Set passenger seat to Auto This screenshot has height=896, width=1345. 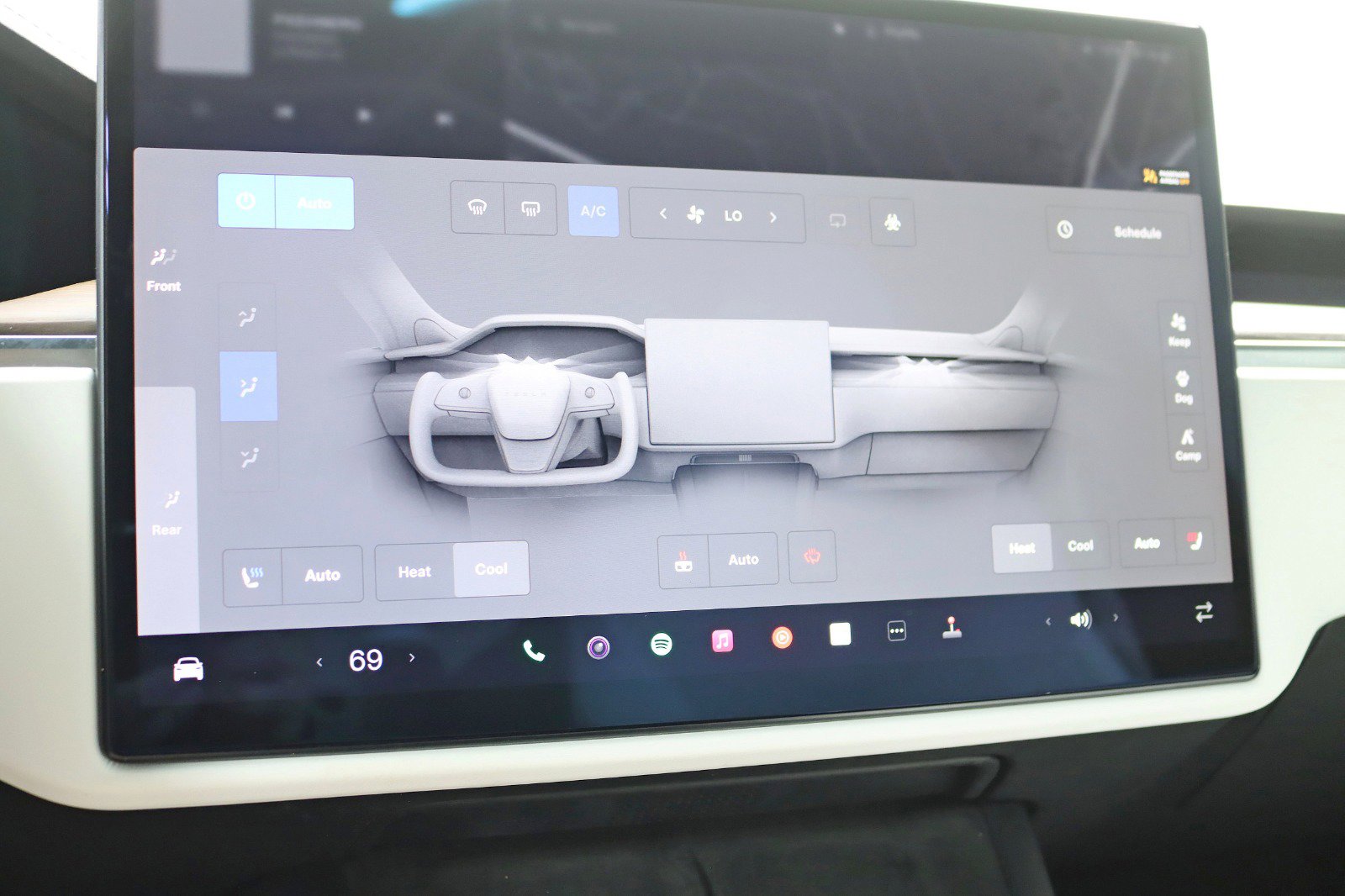point(1147,543)
